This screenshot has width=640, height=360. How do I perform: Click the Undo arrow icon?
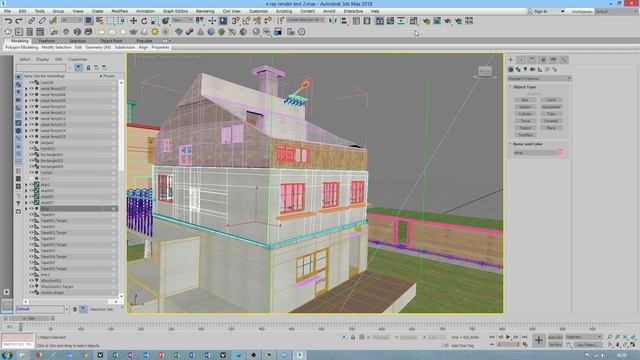[8, 21]
